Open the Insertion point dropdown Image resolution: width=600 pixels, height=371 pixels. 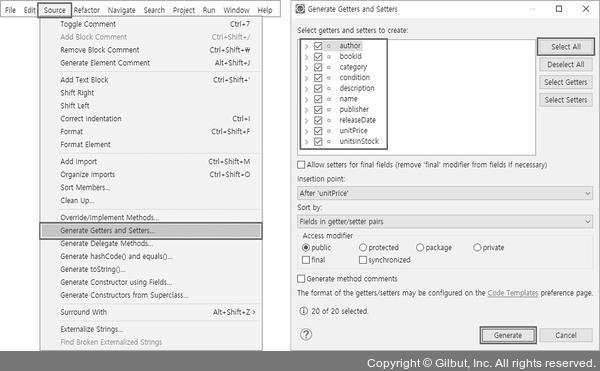click(445, 193)
